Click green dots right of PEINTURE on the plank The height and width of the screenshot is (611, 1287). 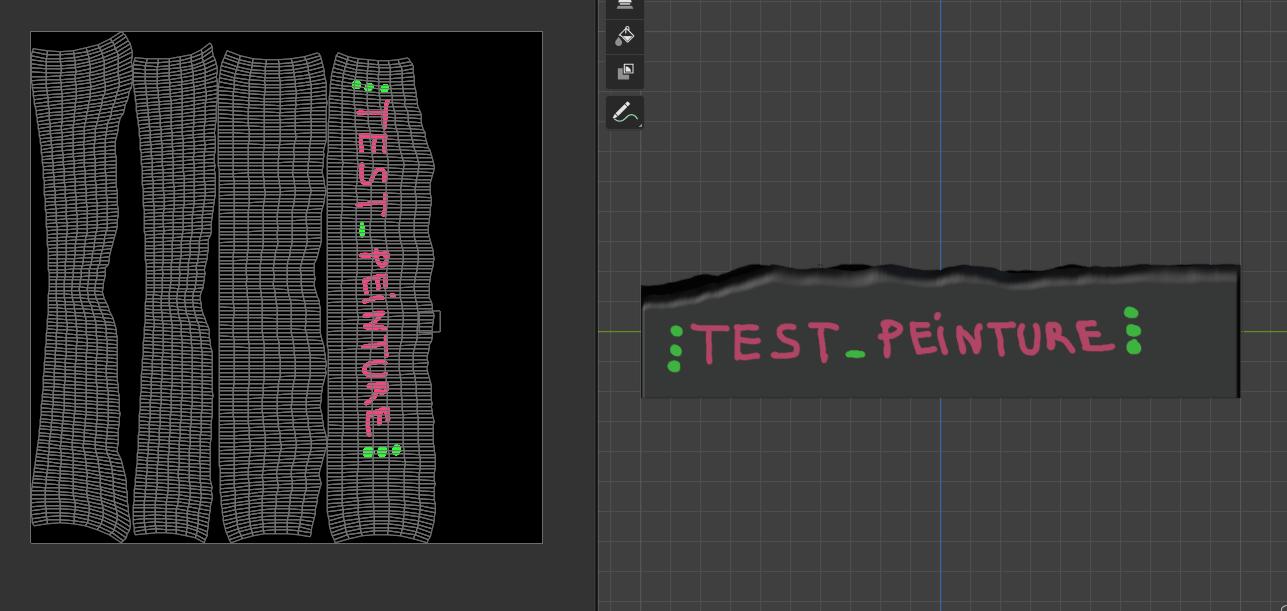1132,330
